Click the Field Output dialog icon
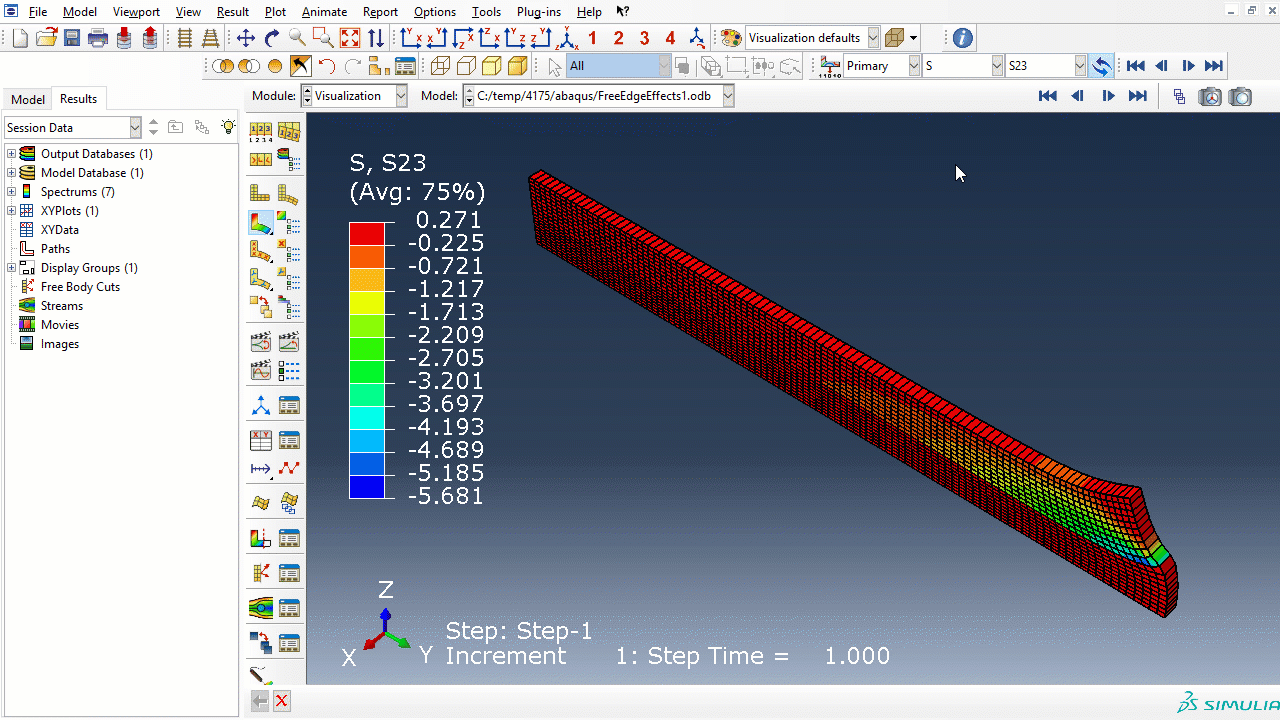This screenshot has width=1280, height=720. [x=830, y=66]
